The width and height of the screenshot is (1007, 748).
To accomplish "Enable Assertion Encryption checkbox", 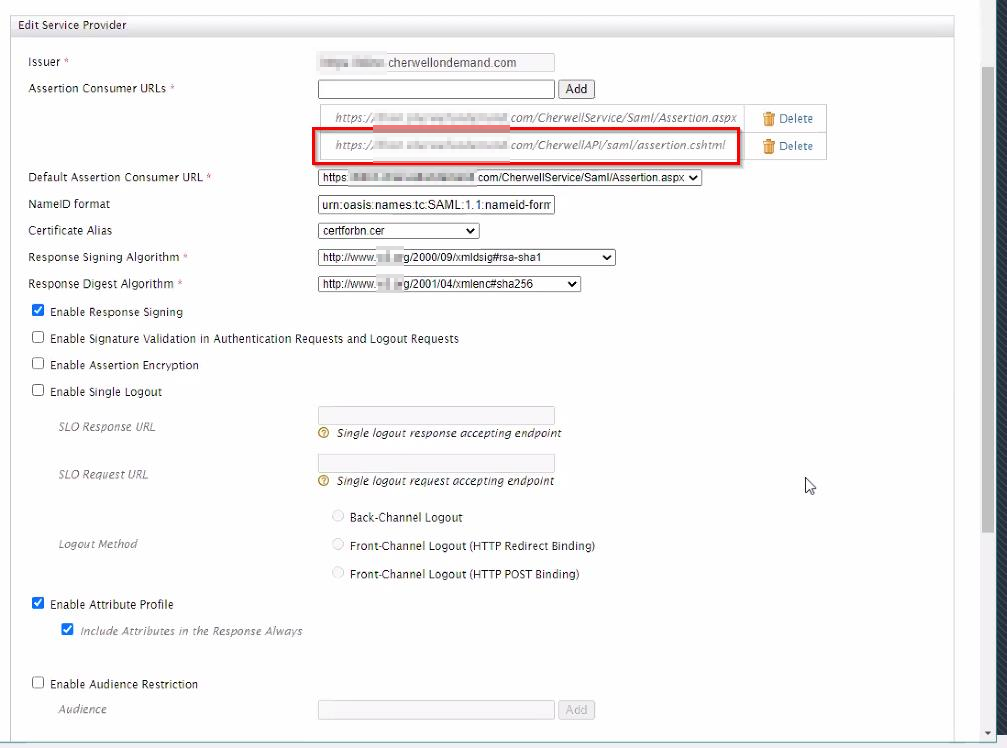I will [x=38, y=364].
